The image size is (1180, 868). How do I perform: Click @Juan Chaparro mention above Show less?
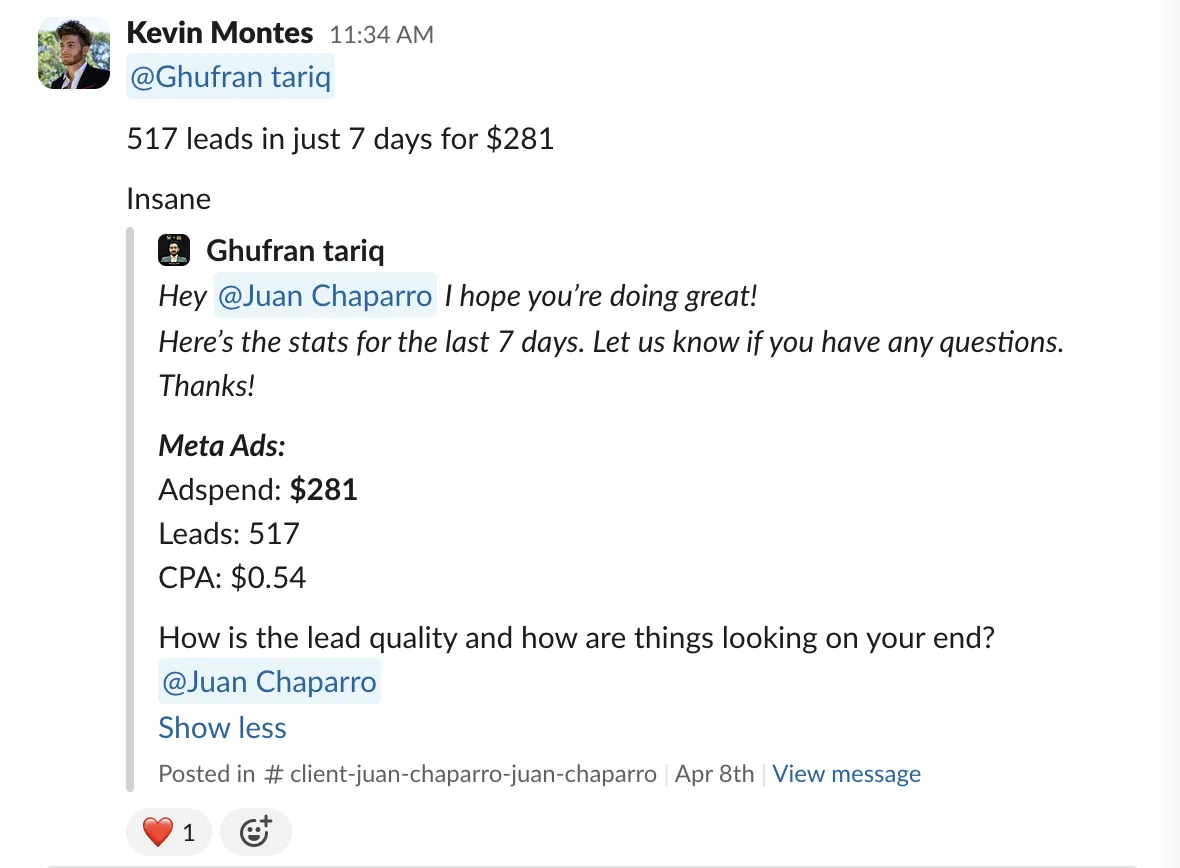tap(269, 681)
